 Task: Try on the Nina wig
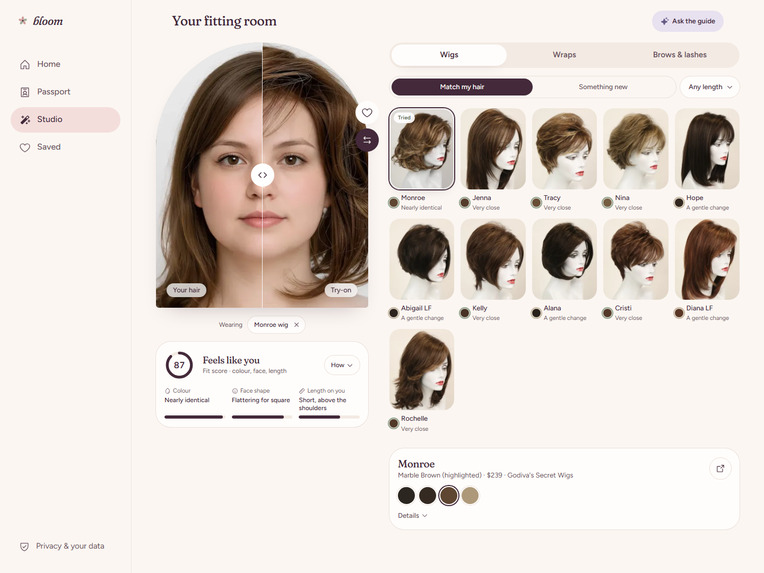coord(635,149)
